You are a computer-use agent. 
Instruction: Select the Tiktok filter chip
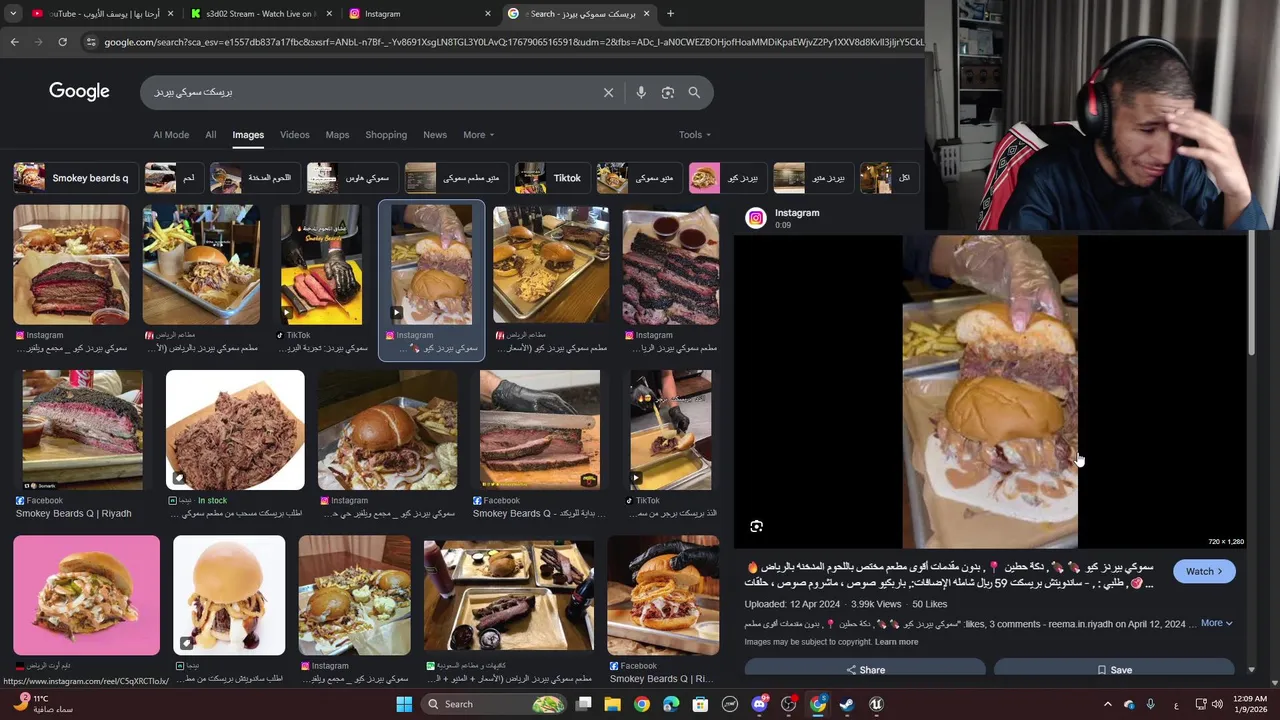551,178
